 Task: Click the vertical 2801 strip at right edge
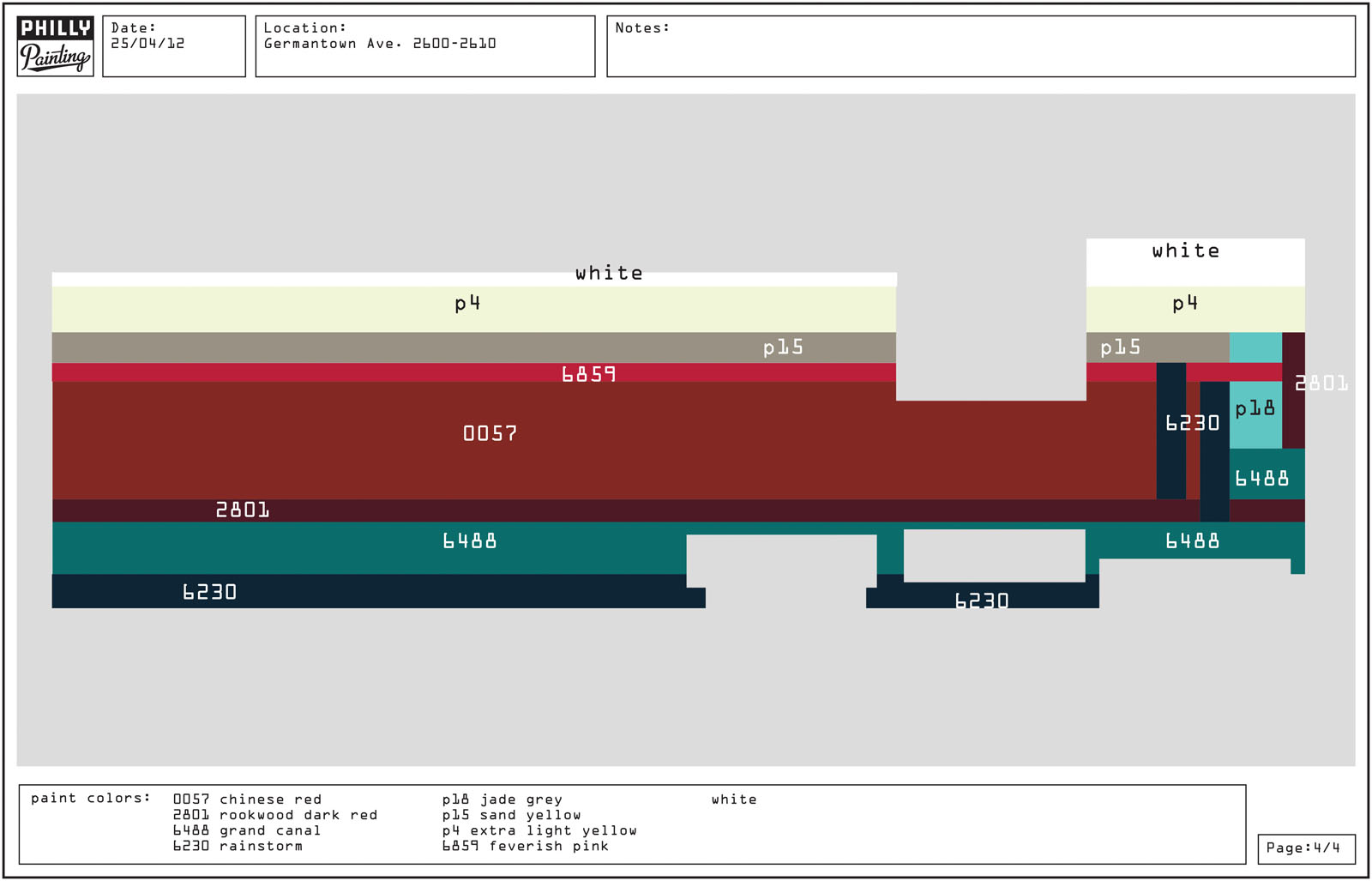1293,390
